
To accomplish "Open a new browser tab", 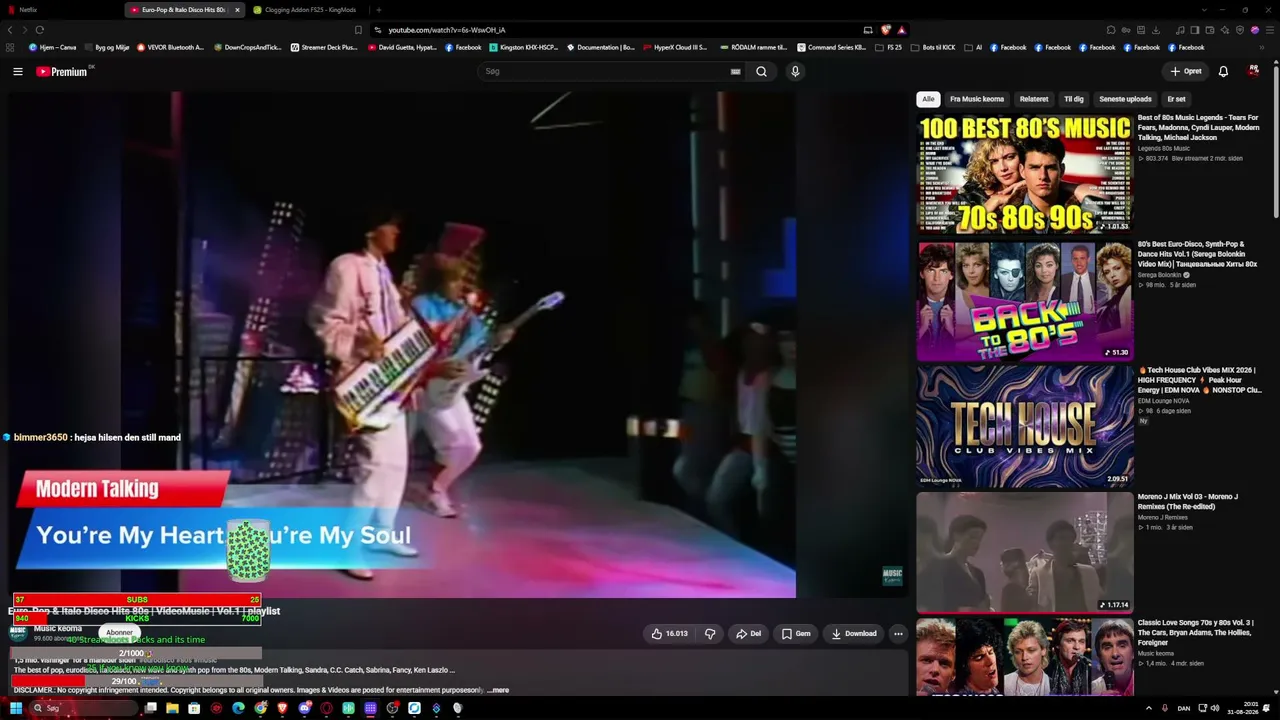I will 378,10.
